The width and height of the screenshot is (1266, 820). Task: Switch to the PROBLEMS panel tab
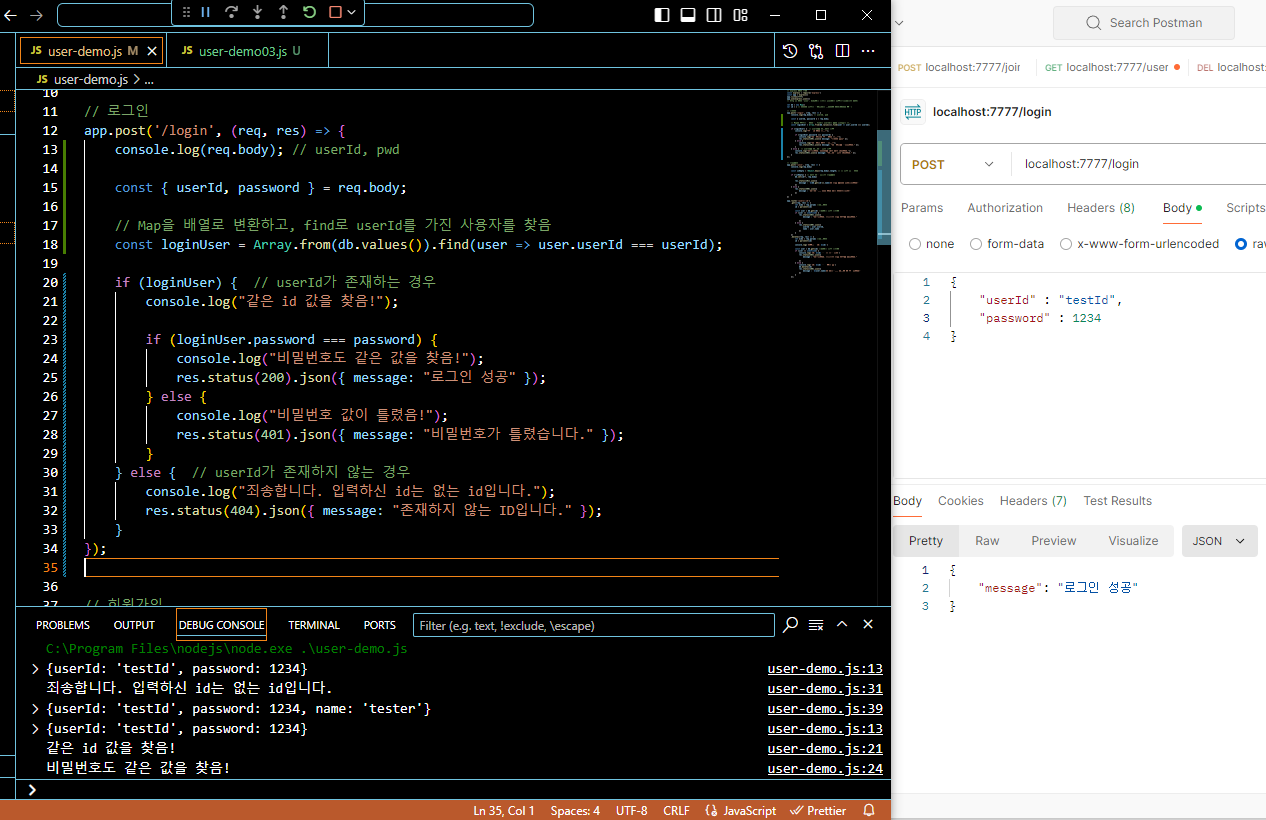click(63, 625)
